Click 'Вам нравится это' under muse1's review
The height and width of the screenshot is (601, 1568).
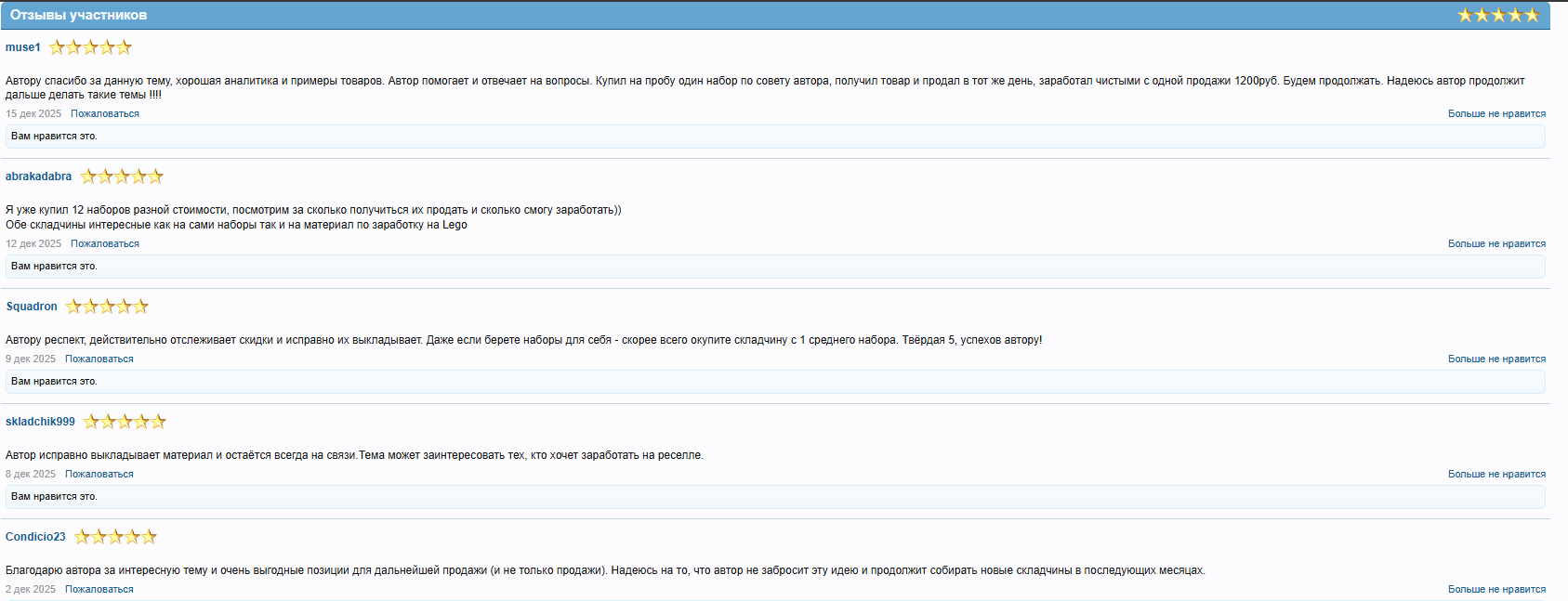coord(54,136)
